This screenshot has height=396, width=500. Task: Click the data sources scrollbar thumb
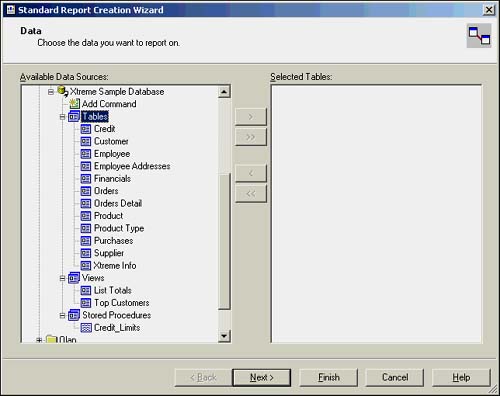(x=224, y=242)
